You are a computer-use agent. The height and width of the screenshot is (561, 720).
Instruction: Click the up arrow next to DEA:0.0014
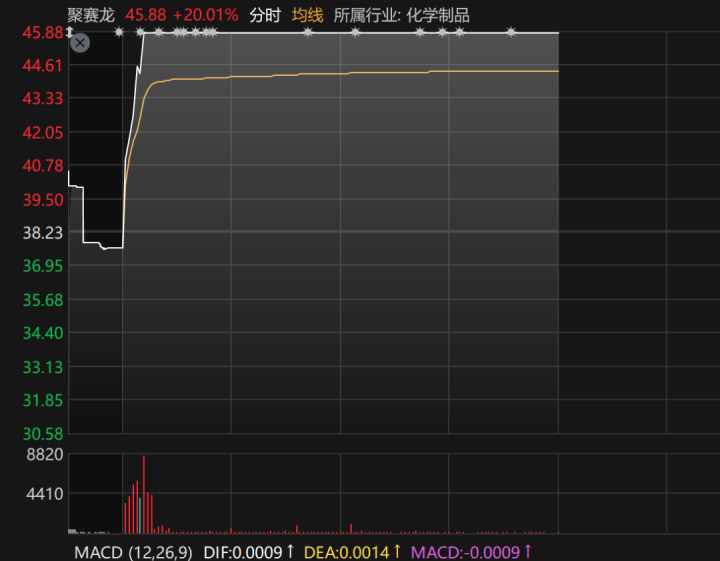[397, 550]
